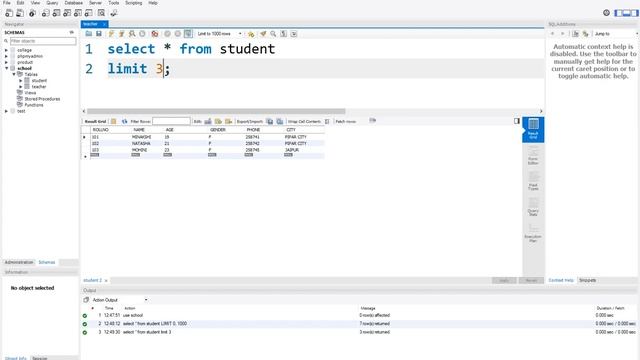640x360 pixels.
Task: Open a script file in the editor
Action: tap(89, 34)
